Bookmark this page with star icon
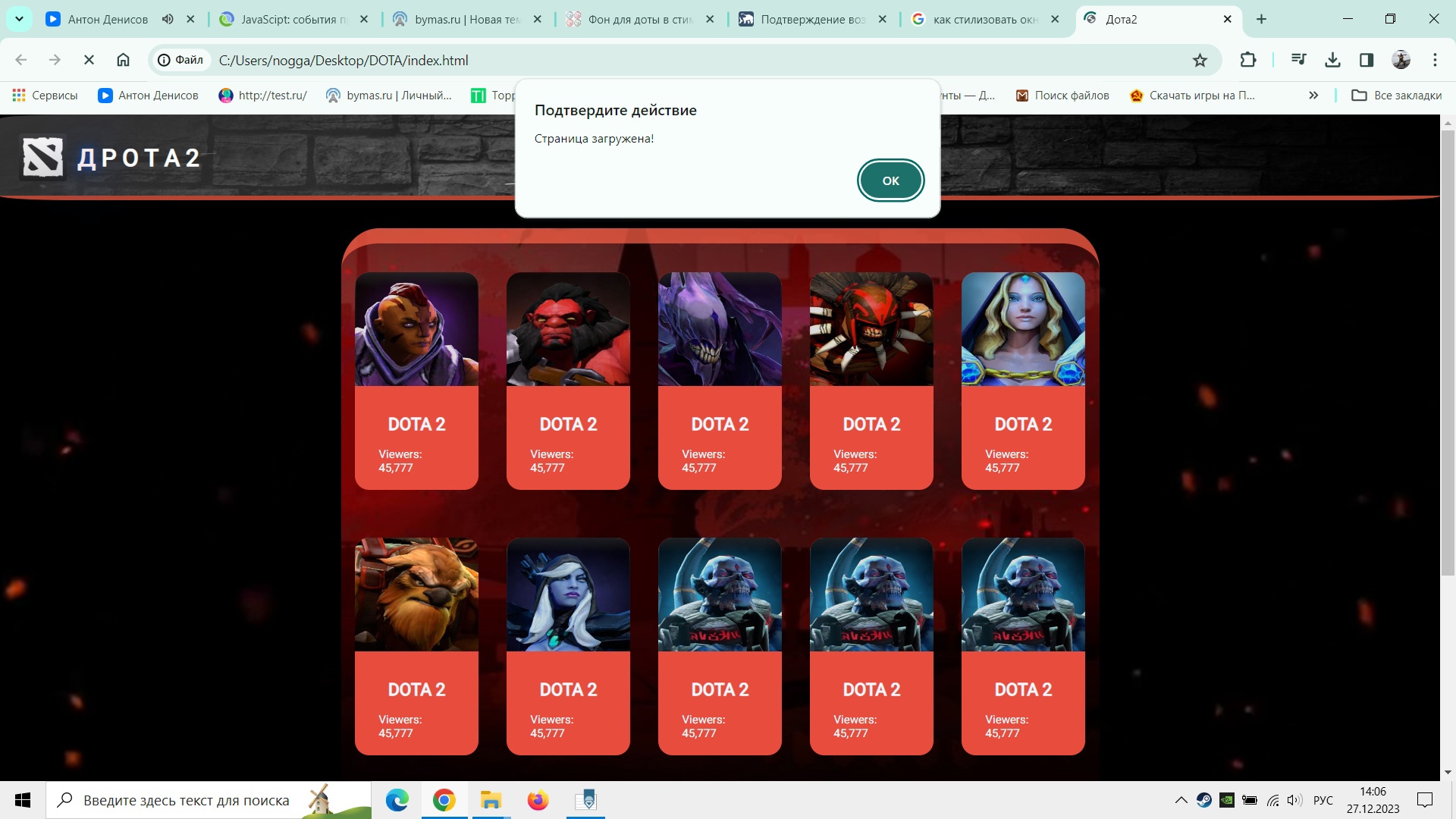Viewport: 1456px width, 819px height. point(1200,60)
